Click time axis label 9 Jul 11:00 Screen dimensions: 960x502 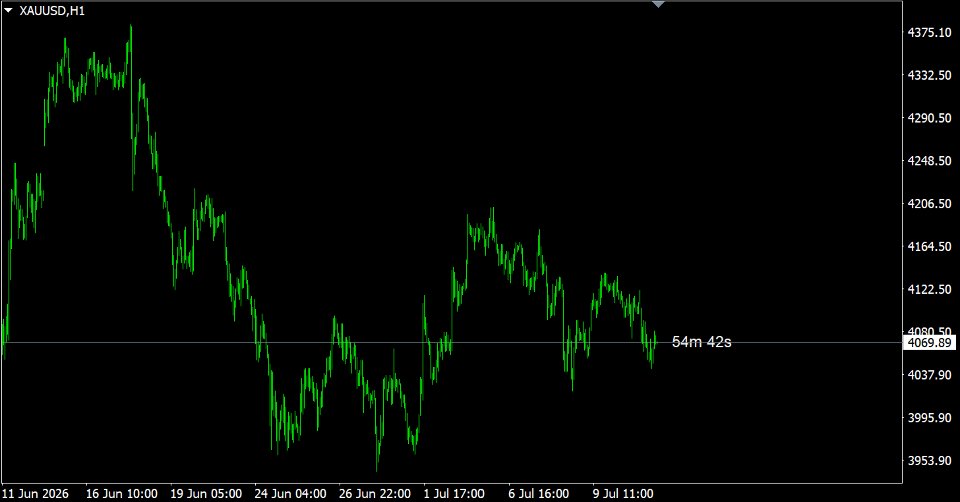pyautogui.click(x=623, y=493)
